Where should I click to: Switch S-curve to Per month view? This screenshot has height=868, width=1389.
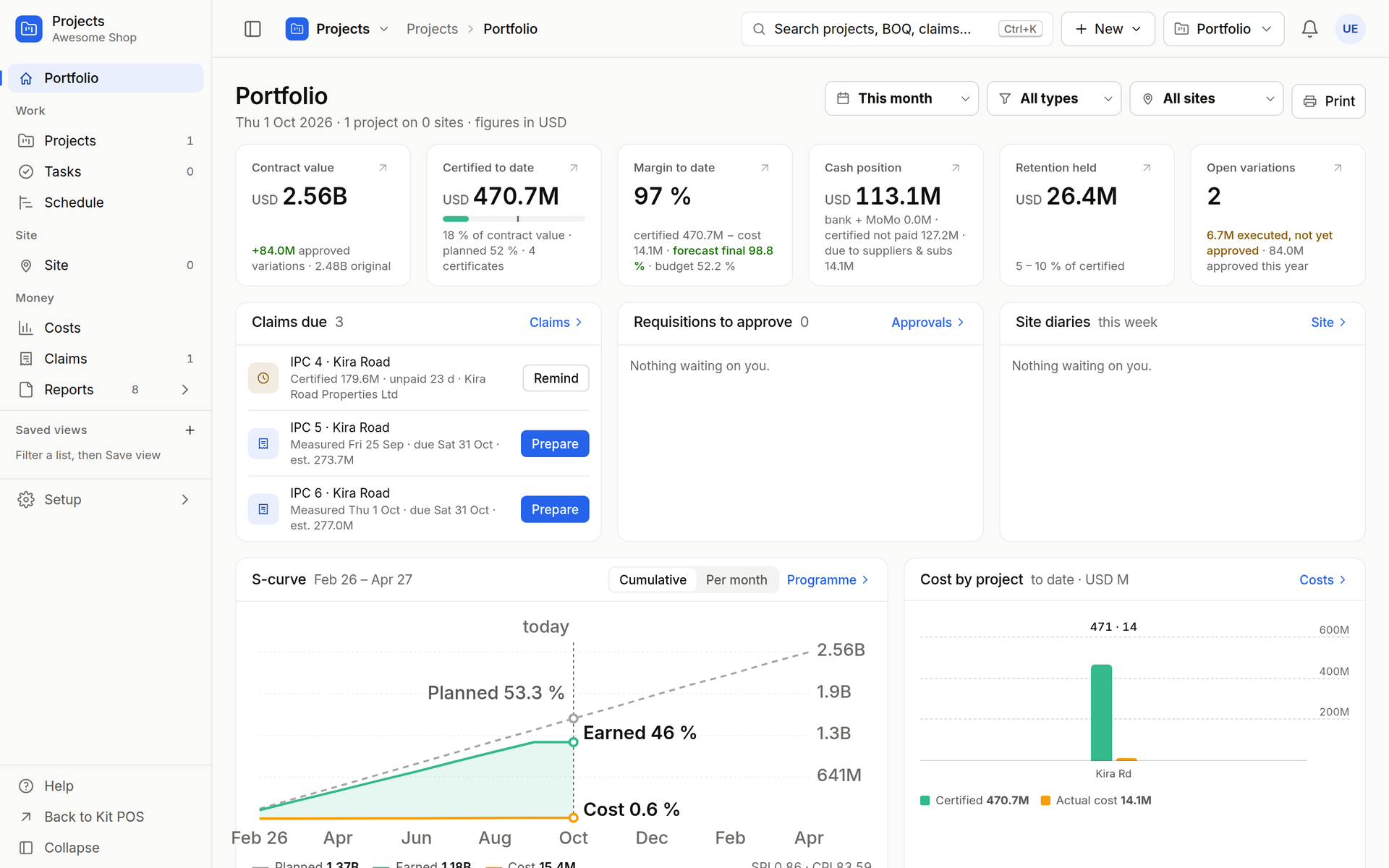coord(736,580)
